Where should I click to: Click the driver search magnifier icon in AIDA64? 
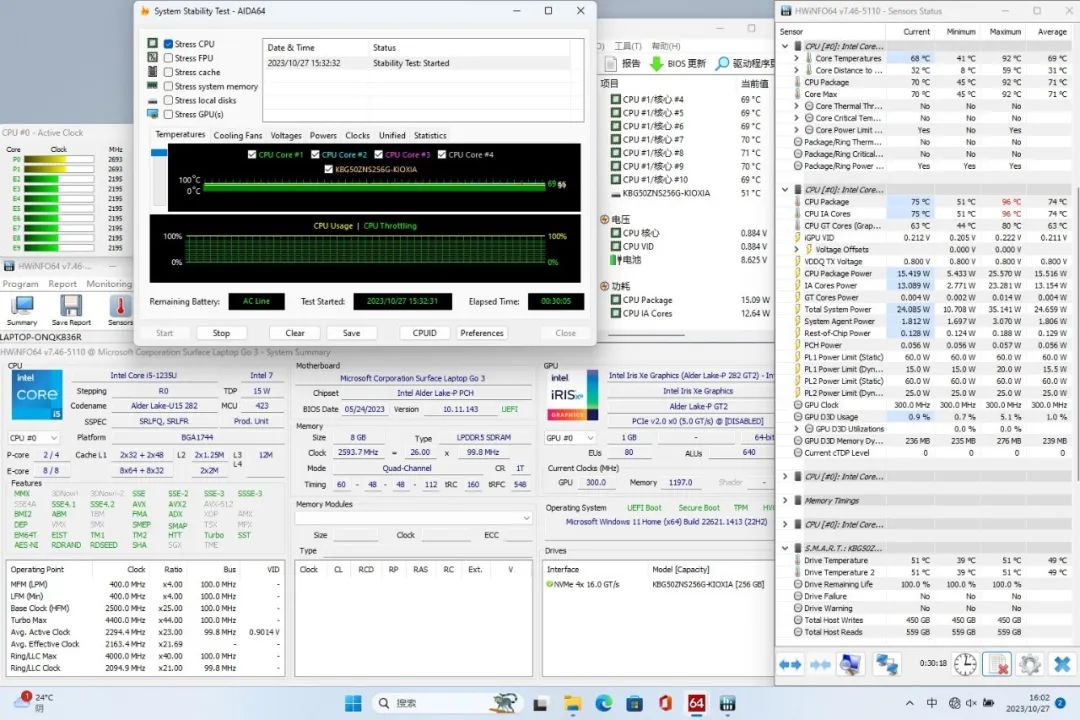(x=722, y=63)
